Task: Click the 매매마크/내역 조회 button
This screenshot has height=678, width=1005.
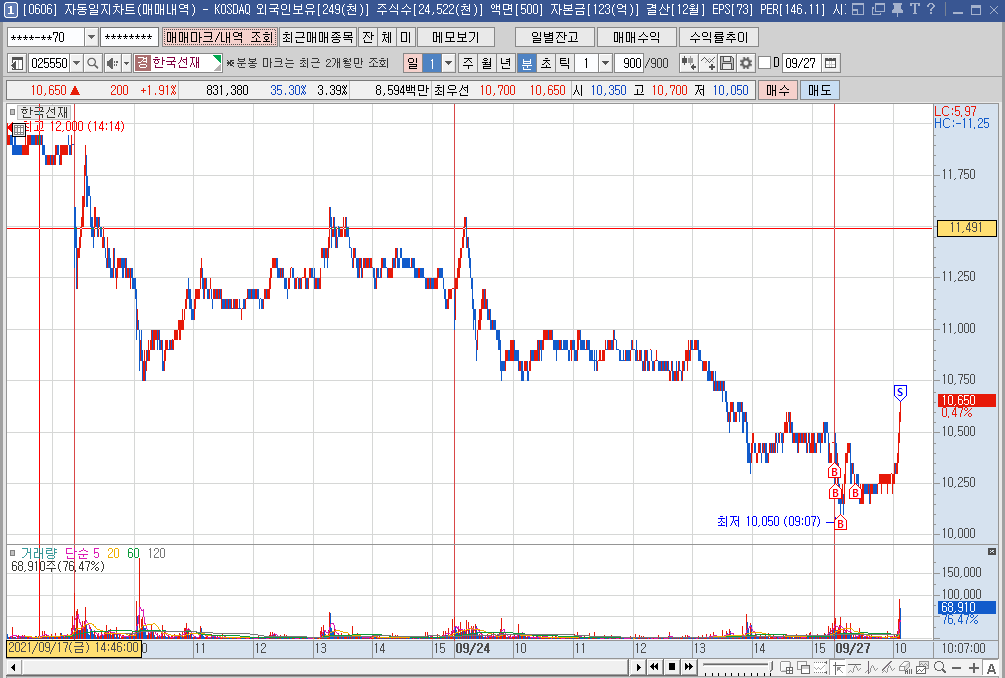Action: pos(220,37)
